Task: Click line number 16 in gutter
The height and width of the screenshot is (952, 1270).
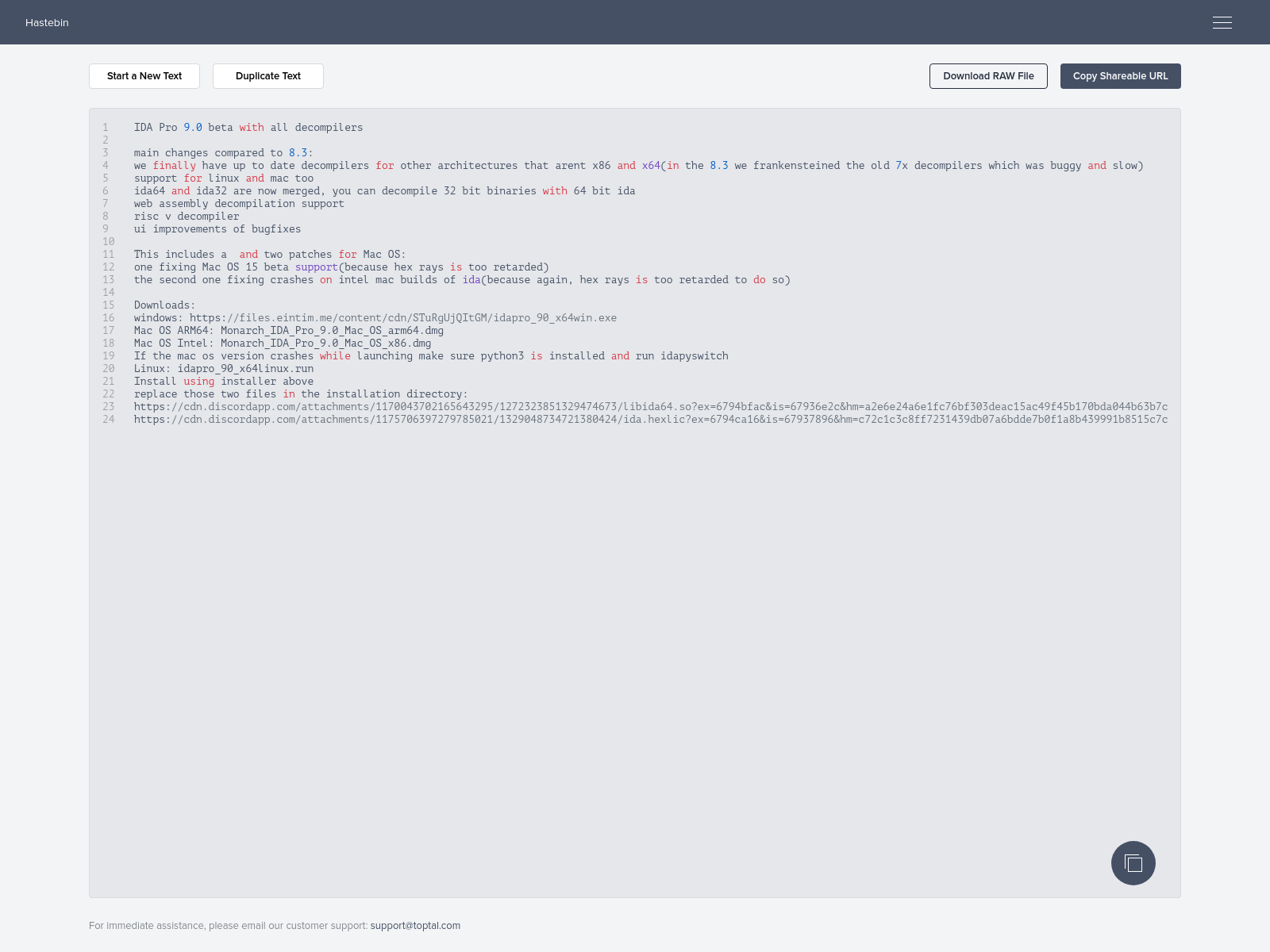Action: (x=109, y=318)
